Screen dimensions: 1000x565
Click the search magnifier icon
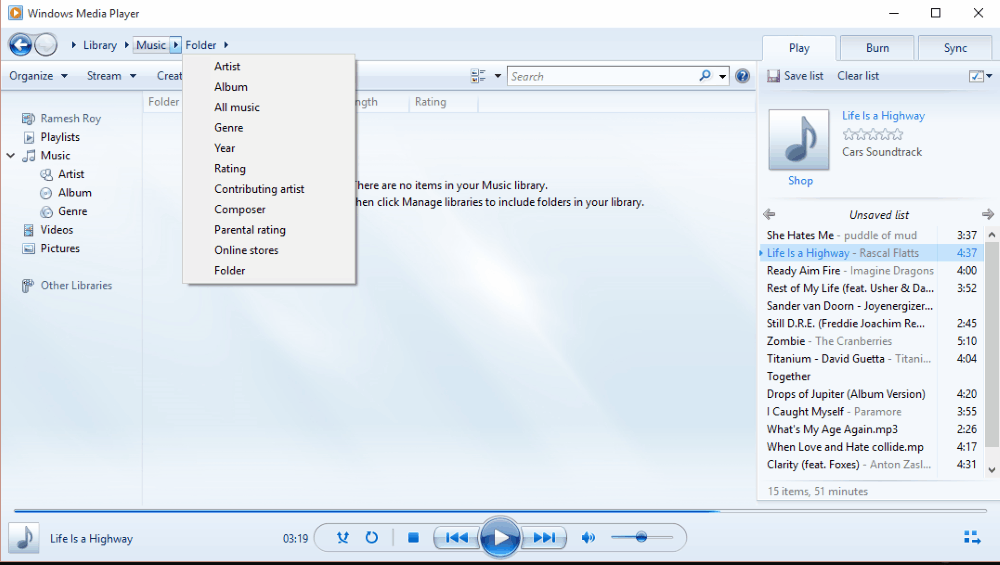[705, 76]
